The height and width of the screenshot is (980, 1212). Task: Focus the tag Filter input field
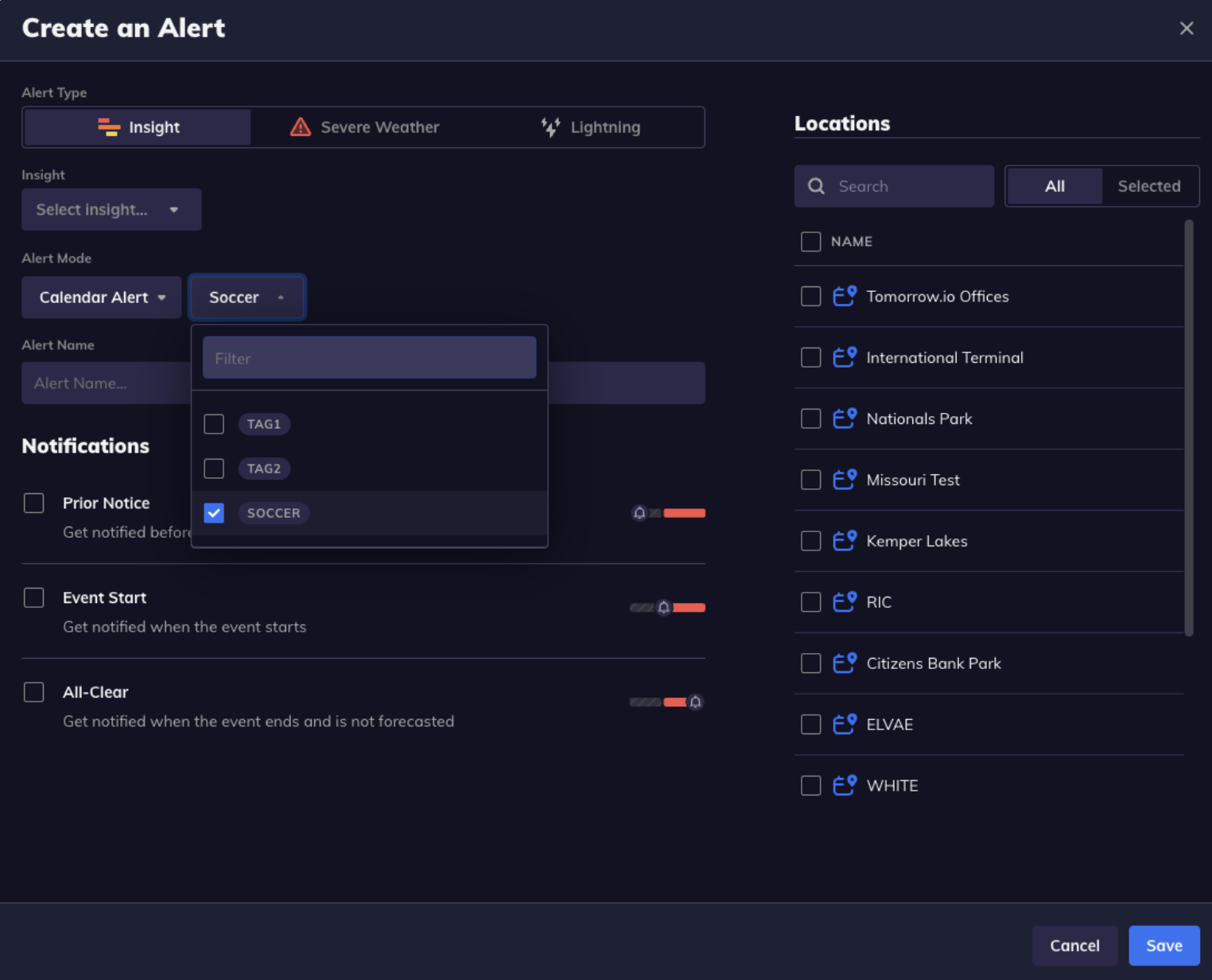(x=369, y=358)
